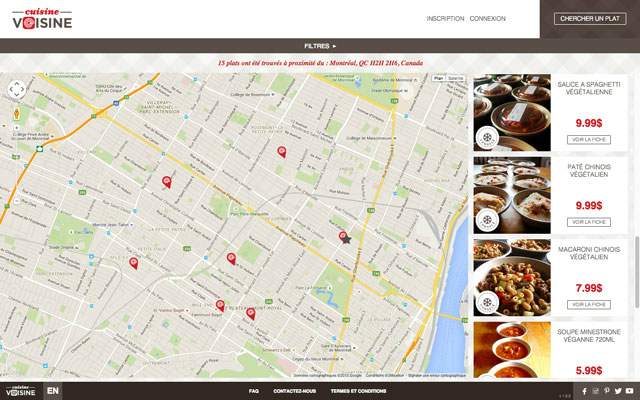Click the Parc La Fontaine map label
640x400 pixels.
coord(313,288)
